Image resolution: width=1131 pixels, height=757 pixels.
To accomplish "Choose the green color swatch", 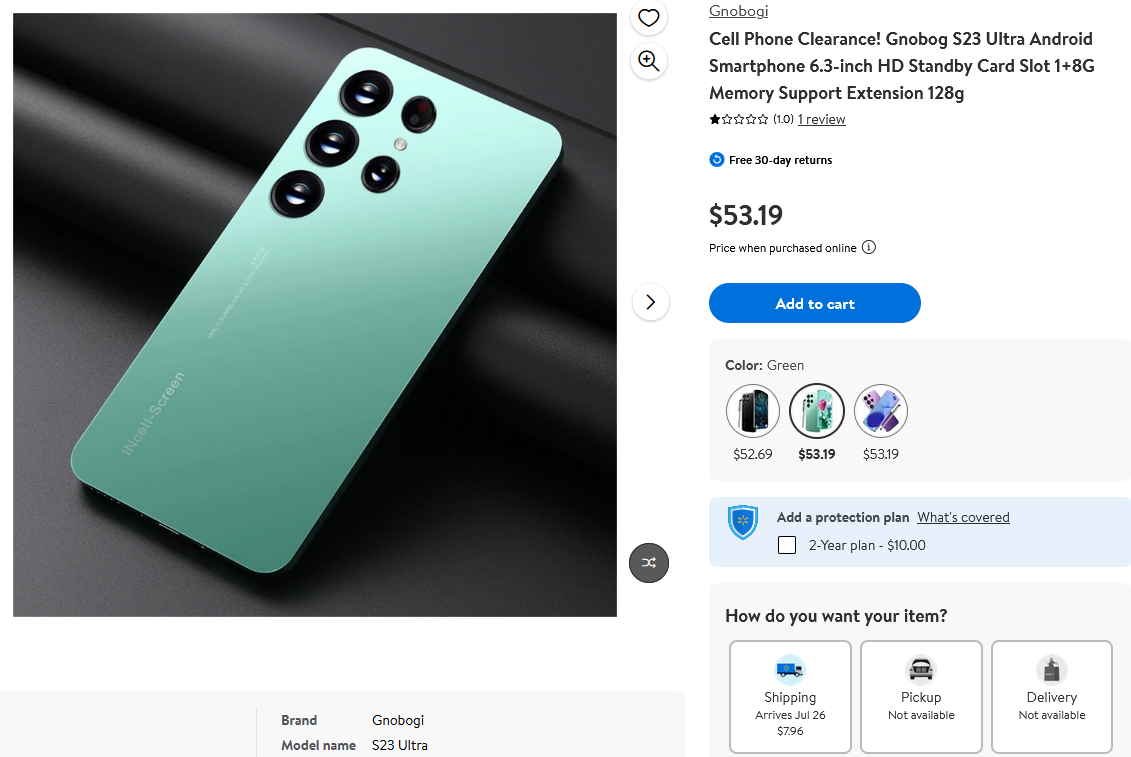I will (817, 411).
